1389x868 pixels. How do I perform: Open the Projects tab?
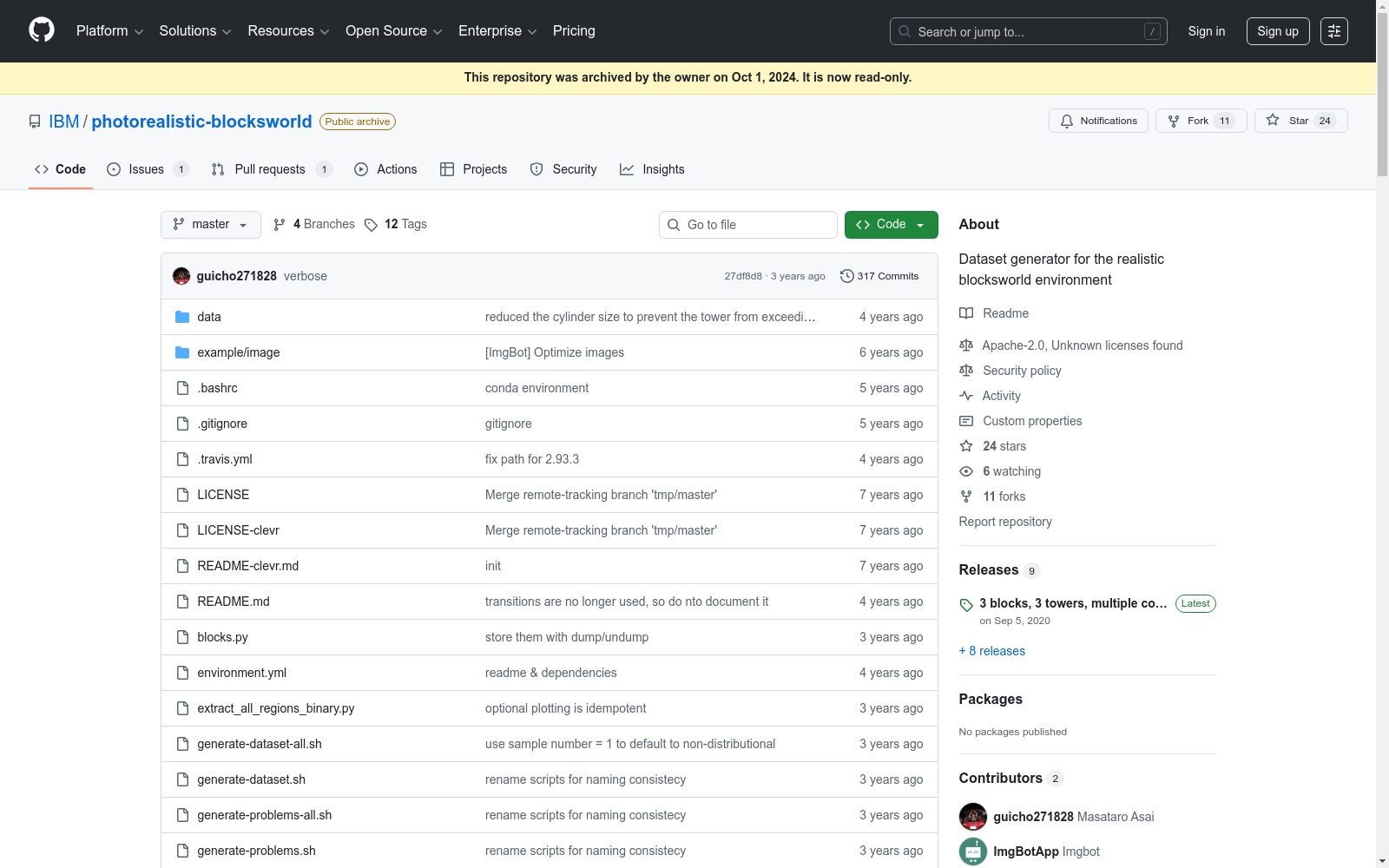click(474, 169)
